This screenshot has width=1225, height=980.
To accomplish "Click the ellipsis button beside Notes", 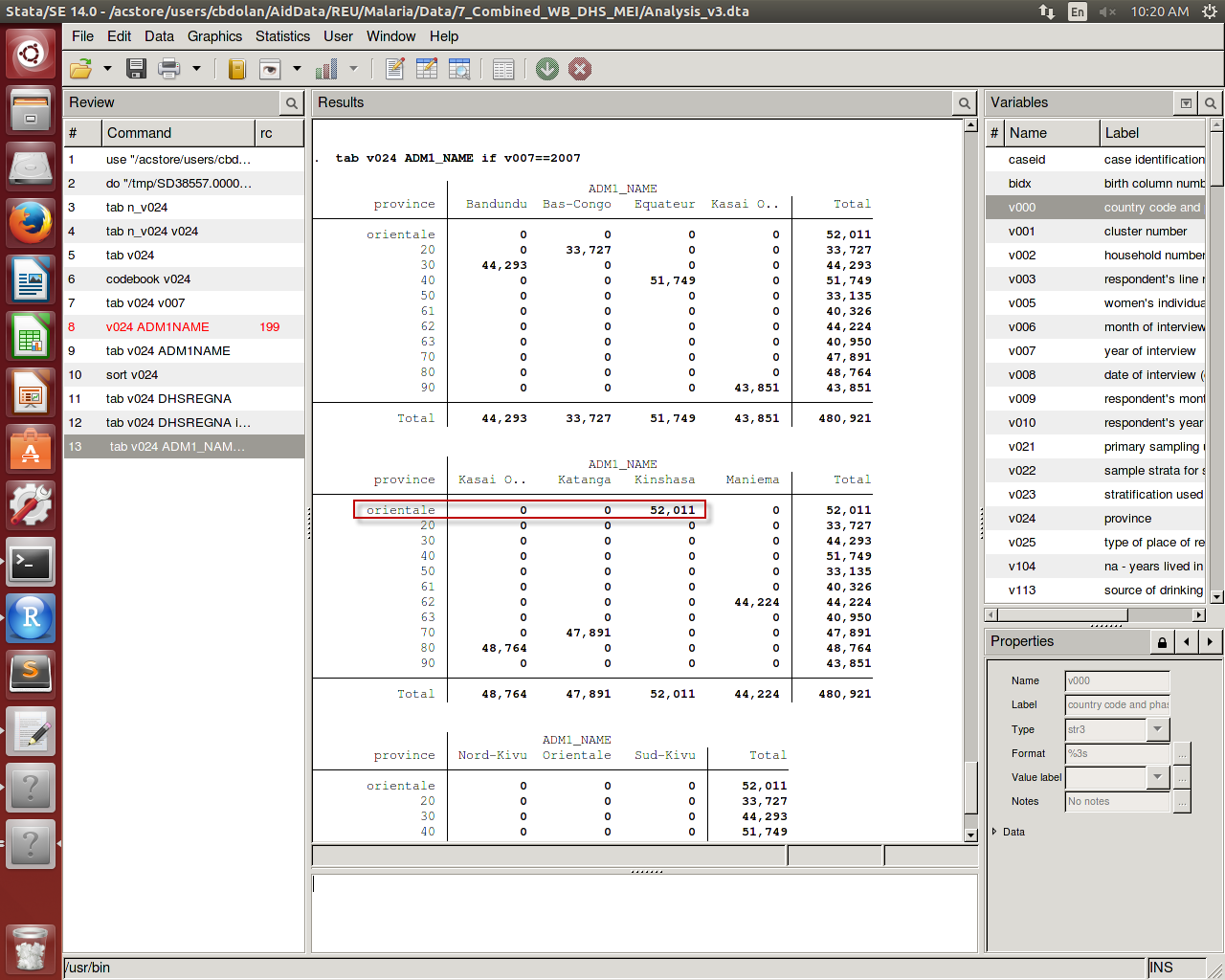I will [x=1183, y=802].
